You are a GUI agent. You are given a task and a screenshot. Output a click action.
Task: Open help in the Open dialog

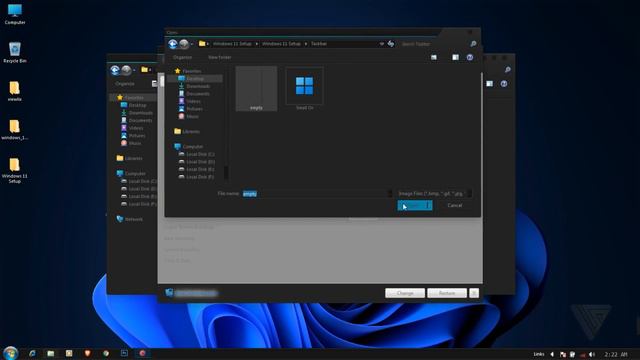pos(470,58)
